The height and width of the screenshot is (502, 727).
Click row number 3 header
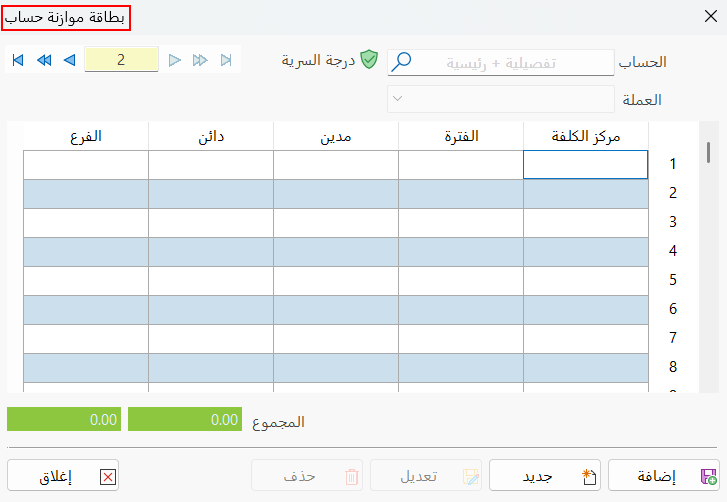pyautogui.click(x=673, y=222)
